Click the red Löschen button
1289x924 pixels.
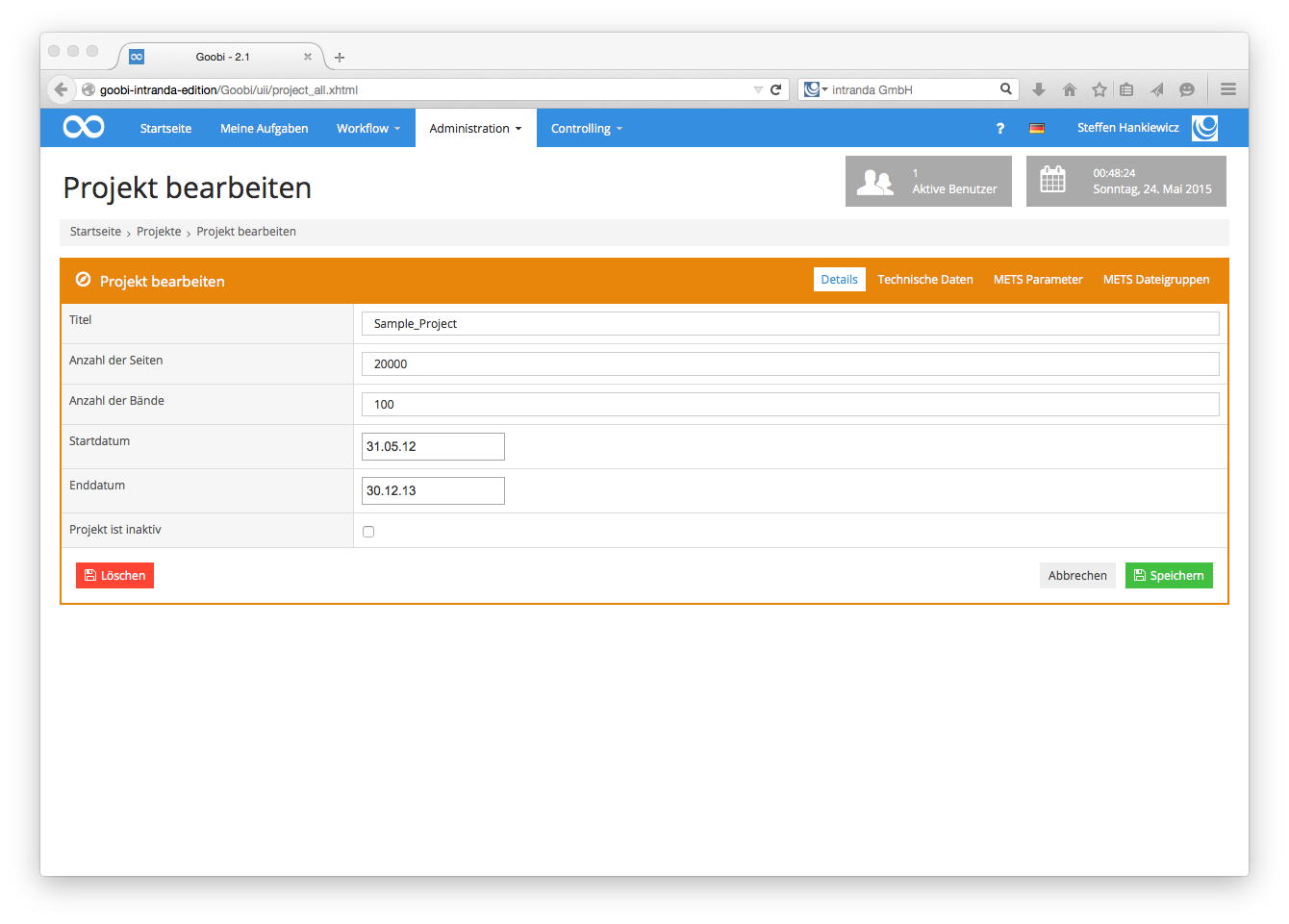[114, 575]
